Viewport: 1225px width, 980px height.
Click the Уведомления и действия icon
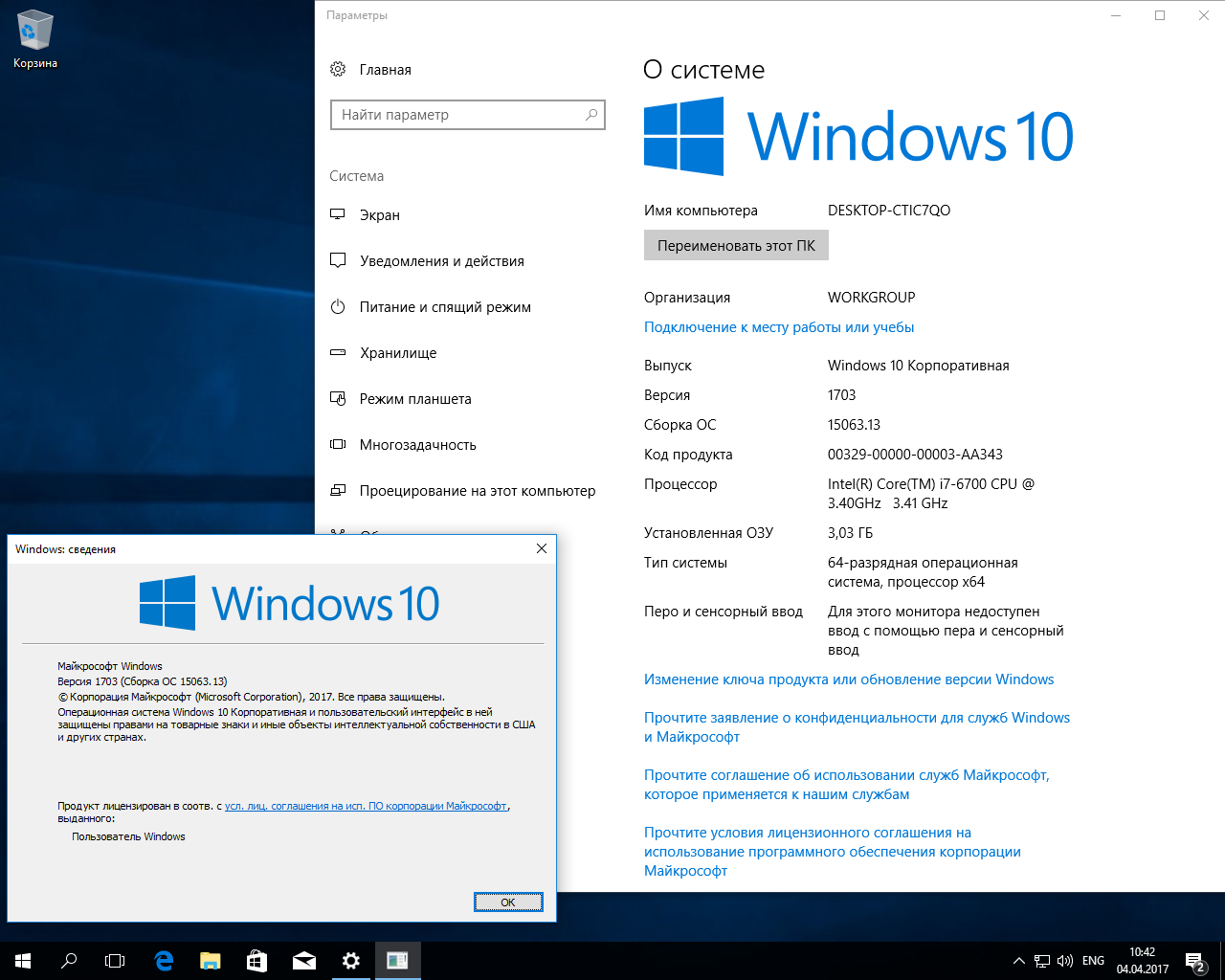pyautogui.click(x=338, y=260)
